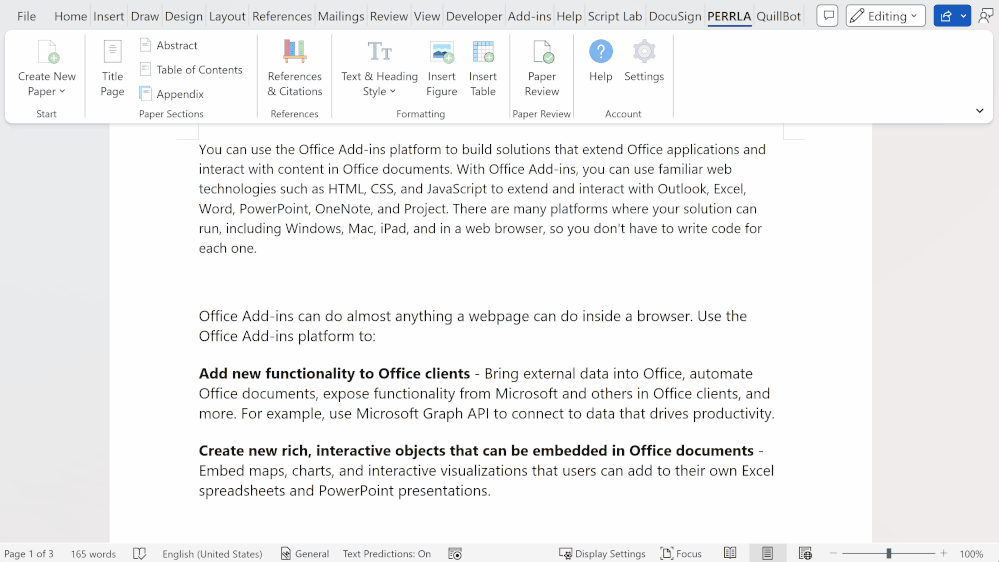This screenshot has width=999, height=562.
Task: Collapse the ribbon with the chevron
Action: (980, 111)
